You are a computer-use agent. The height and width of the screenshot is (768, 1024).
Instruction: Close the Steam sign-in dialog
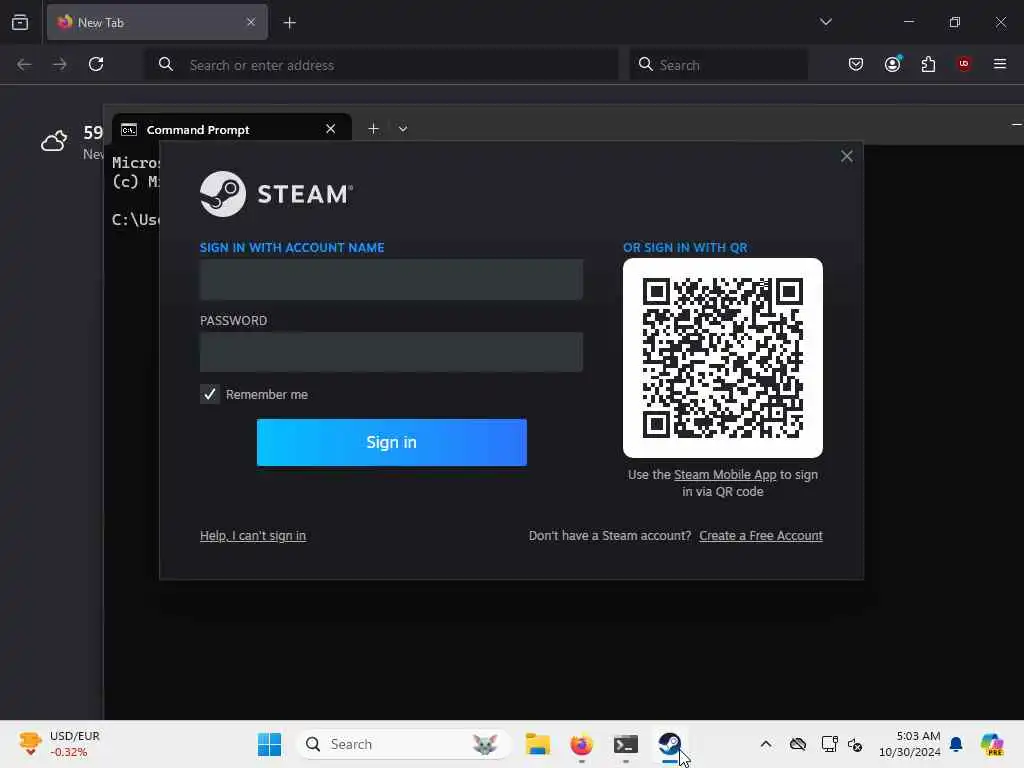point(846,156)
